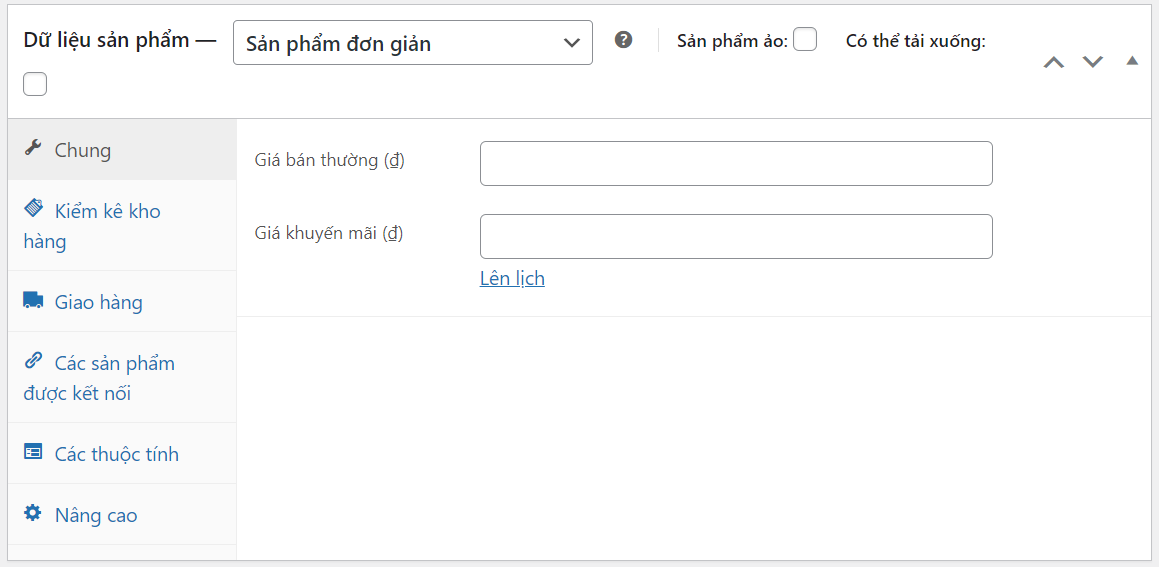Open Các thuộc tính tab
The height and width of the screenshot is (567, 1159).
tap(123, 454)
